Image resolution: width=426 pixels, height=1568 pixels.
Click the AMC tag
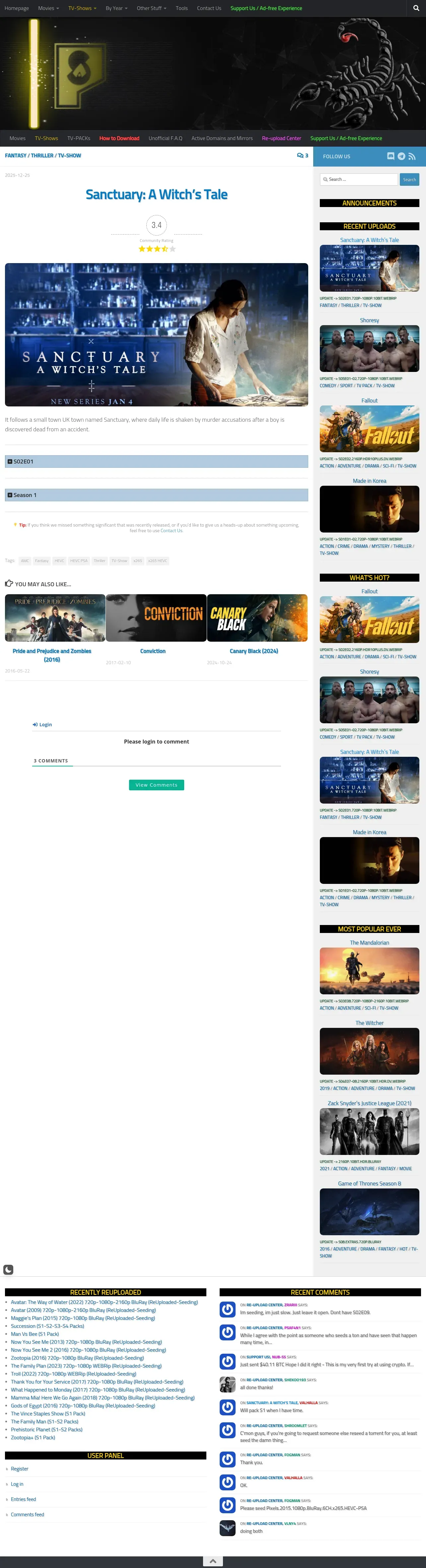(25, 561)
